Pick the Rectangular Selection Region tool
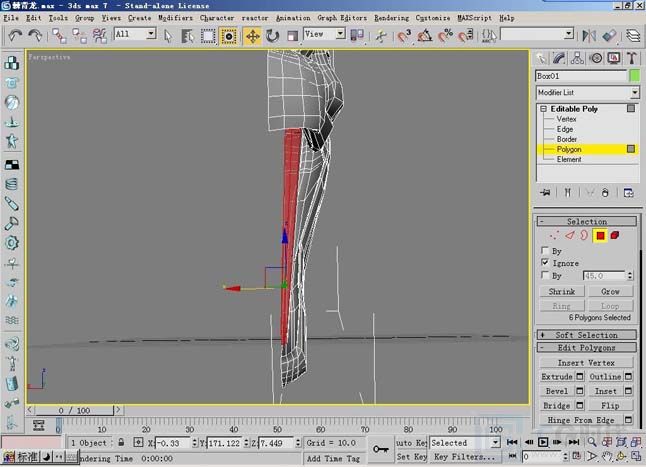This screenshot has width=646, height=467. [x=208, y=36]
